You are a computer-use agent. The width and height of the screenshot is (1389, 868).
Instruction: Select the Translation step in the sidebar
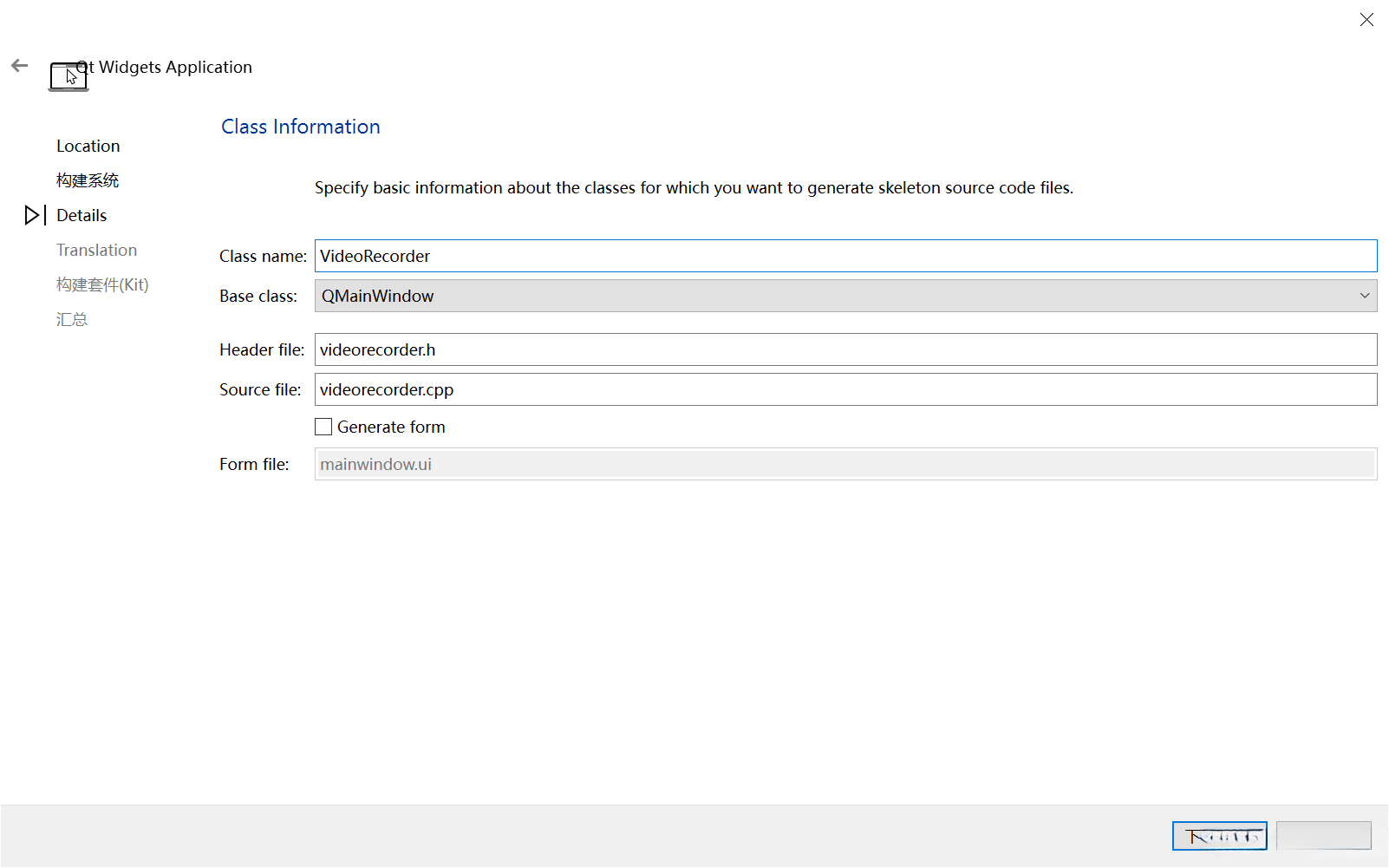click(x=97, y=250)
